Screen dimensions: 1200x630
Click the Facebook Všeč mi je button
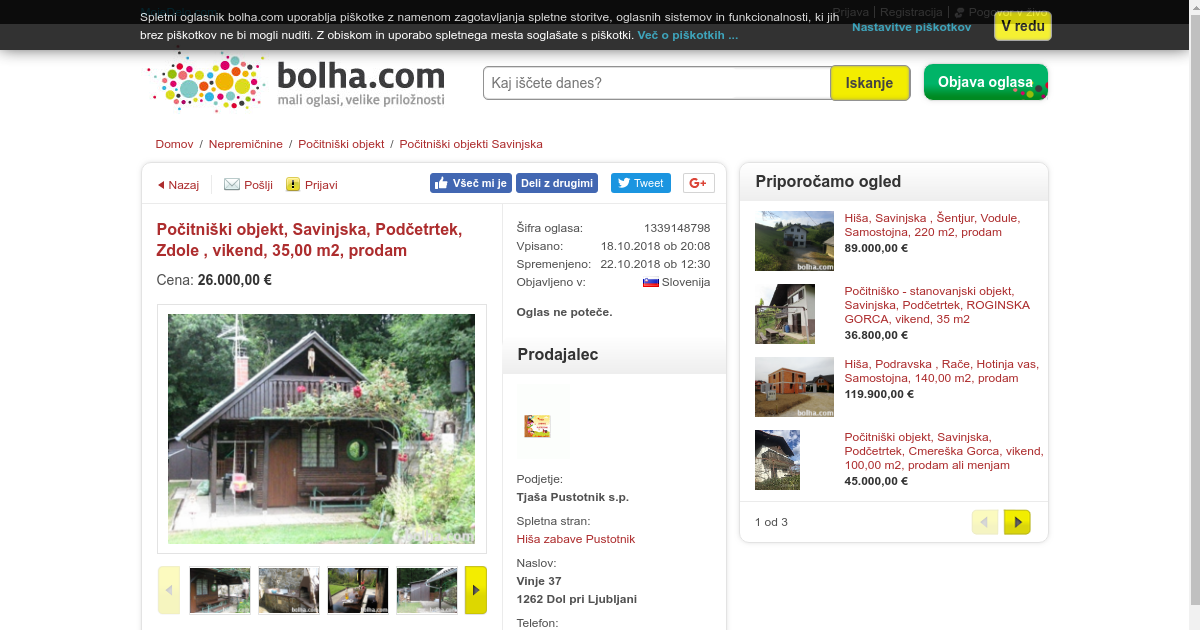click(x=471, y=183)
